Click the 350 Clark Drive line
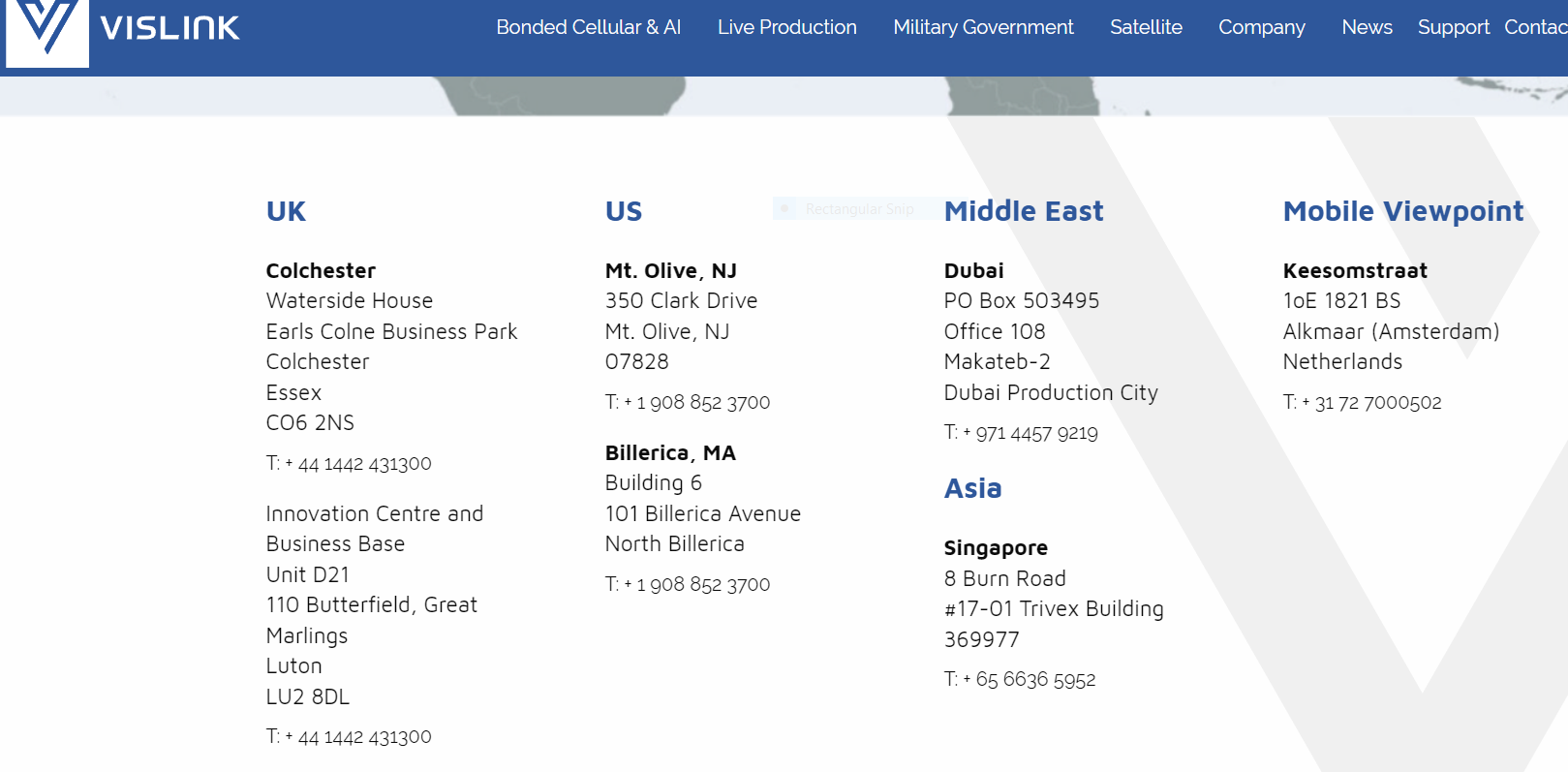Screen dimensions: 1568x772 pyautogui.click(x=681, y=301)
